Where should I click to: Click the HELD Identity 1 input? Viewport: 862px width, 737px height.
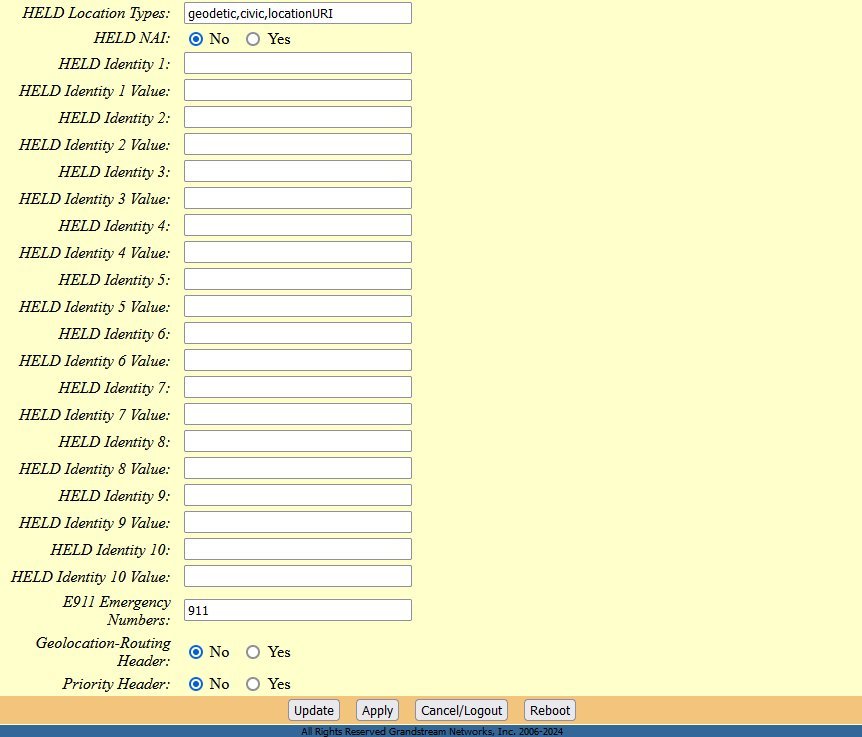click(x=298, y=63)
